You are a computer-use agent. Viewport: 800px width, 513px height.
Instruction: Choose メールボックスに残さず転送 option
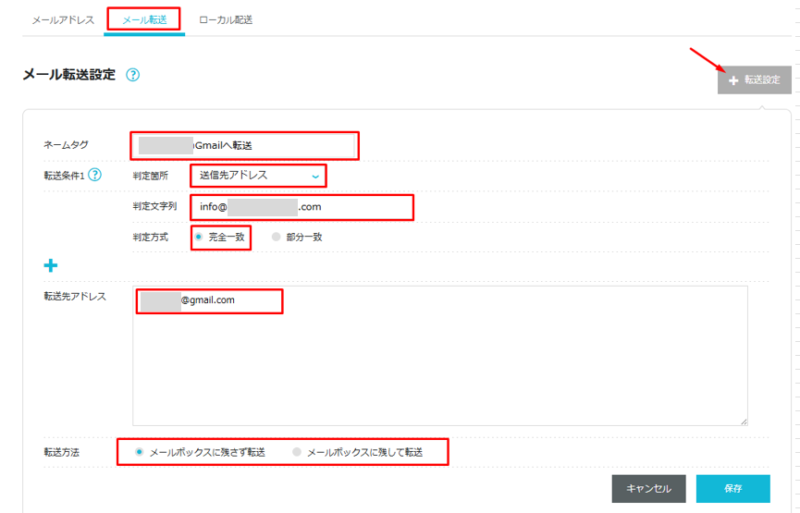[x=139, y=453]
